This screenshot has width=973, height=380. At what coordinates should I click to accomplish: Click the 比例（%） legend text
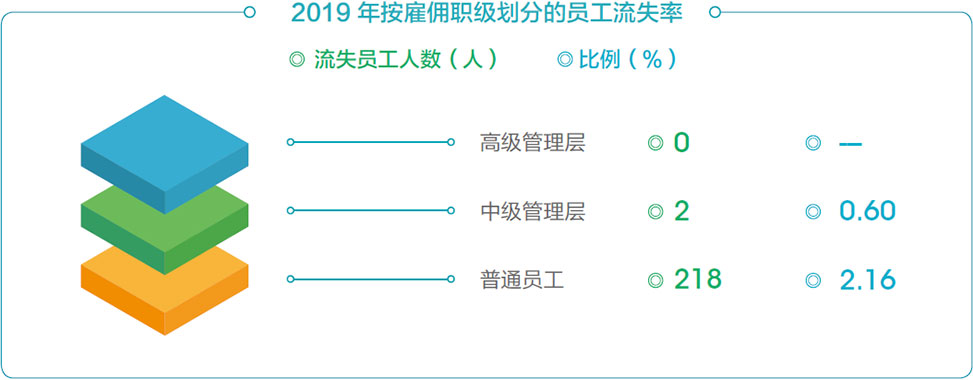(628, 60)
